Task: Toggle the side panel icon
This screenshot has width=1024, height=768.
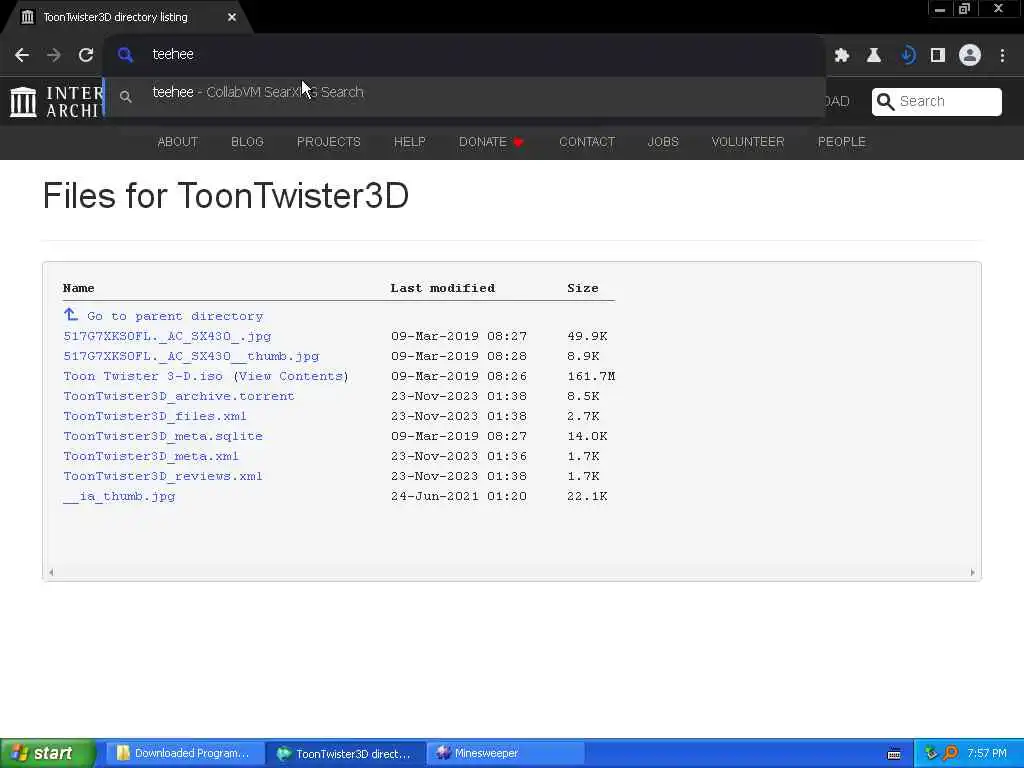Action: pos(938,56)
